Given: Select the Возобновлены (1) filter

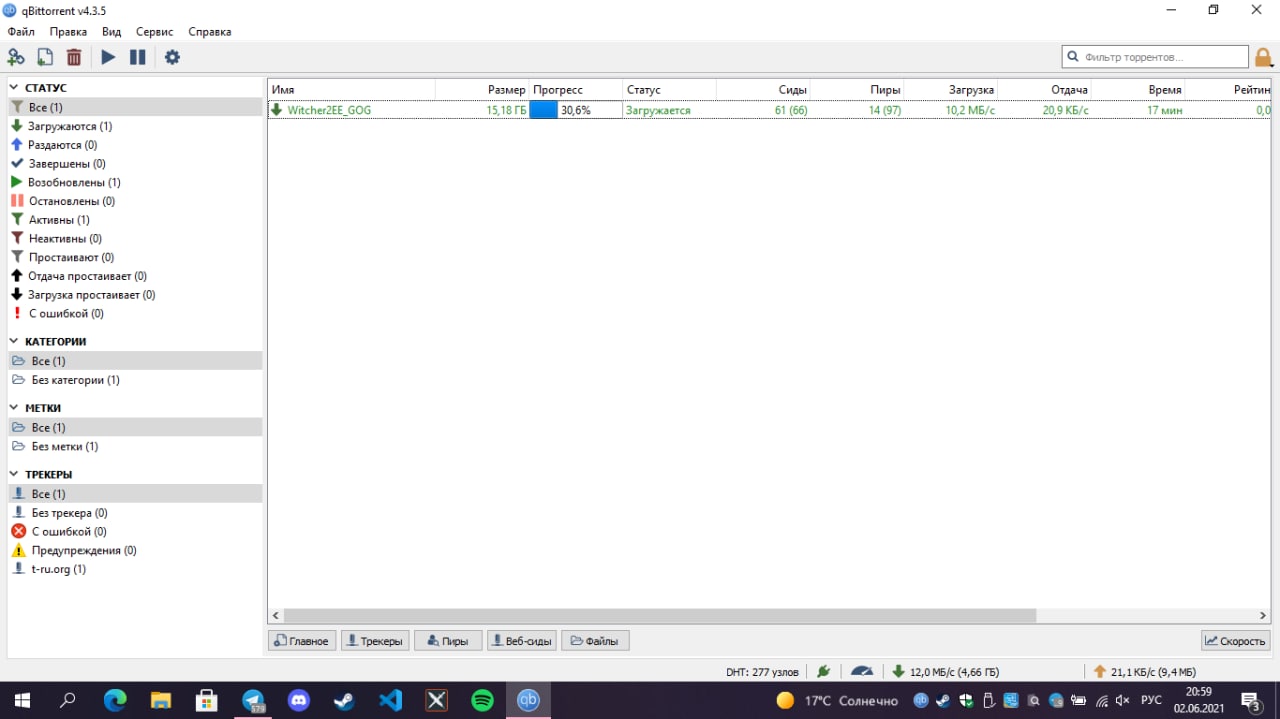Looking at the screenshot, I should (135, 182).
